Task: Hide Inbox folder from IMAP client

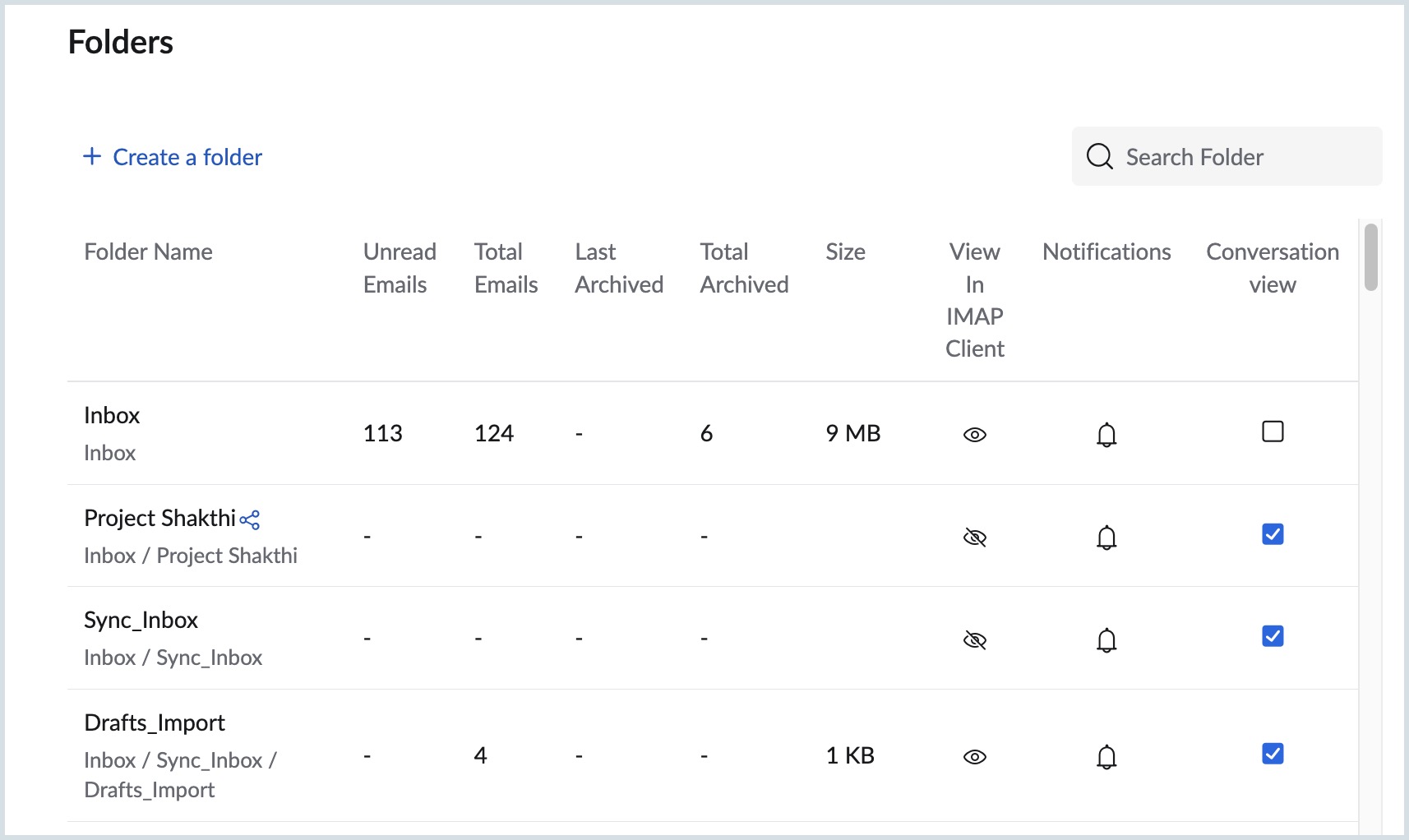Action: [x=974, y=435]
